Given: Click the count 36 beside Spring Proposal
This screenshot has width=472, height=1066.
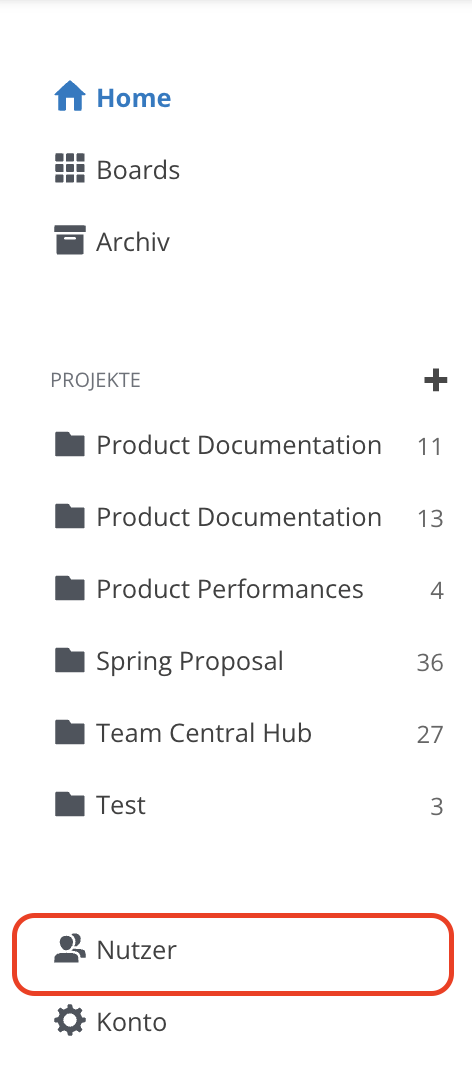Looking at the screenshot, I should point(430,662).
